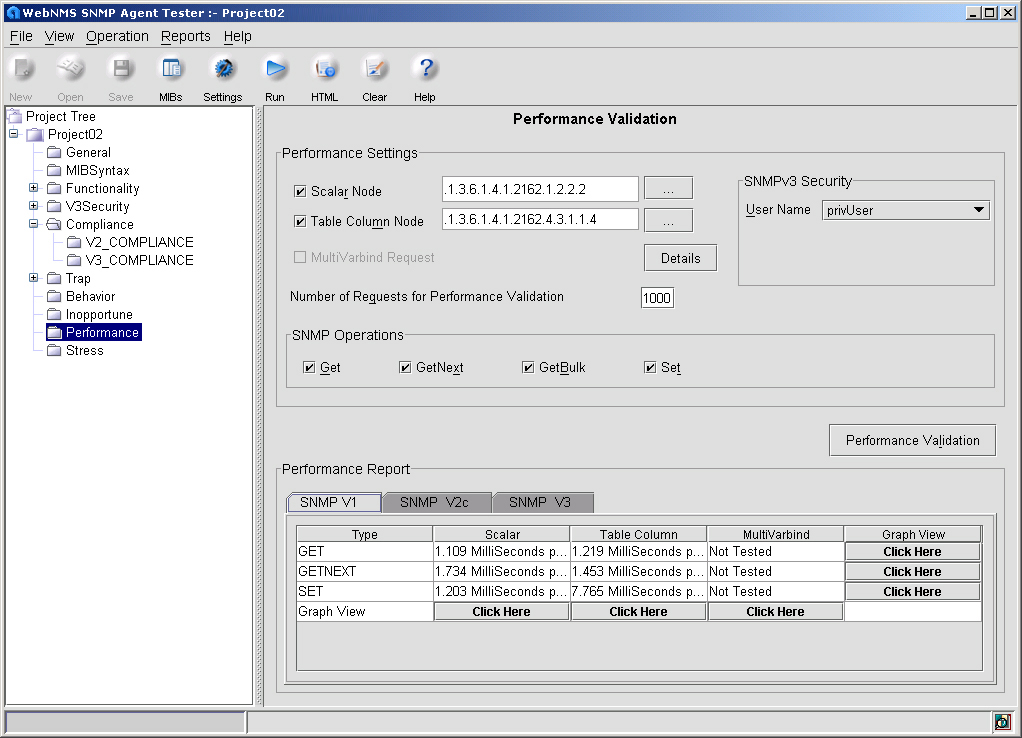Screen dimensions: 1022x738
Task: Open the Reports menu
Action: point(186,37)
